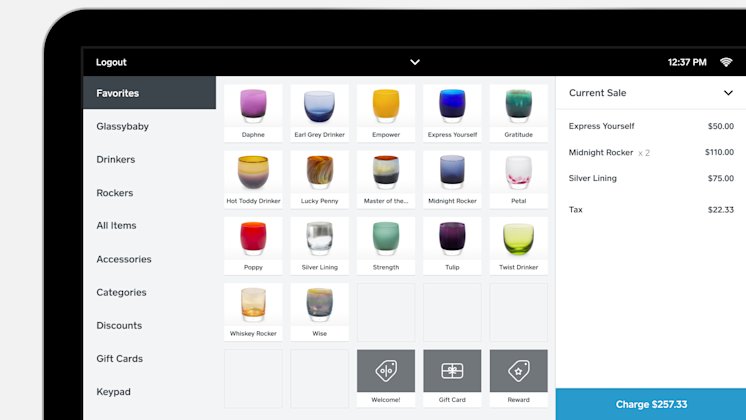Tap the Wise item tile
The height and width of the screenshot is (420, 746).
pos(319,312)
